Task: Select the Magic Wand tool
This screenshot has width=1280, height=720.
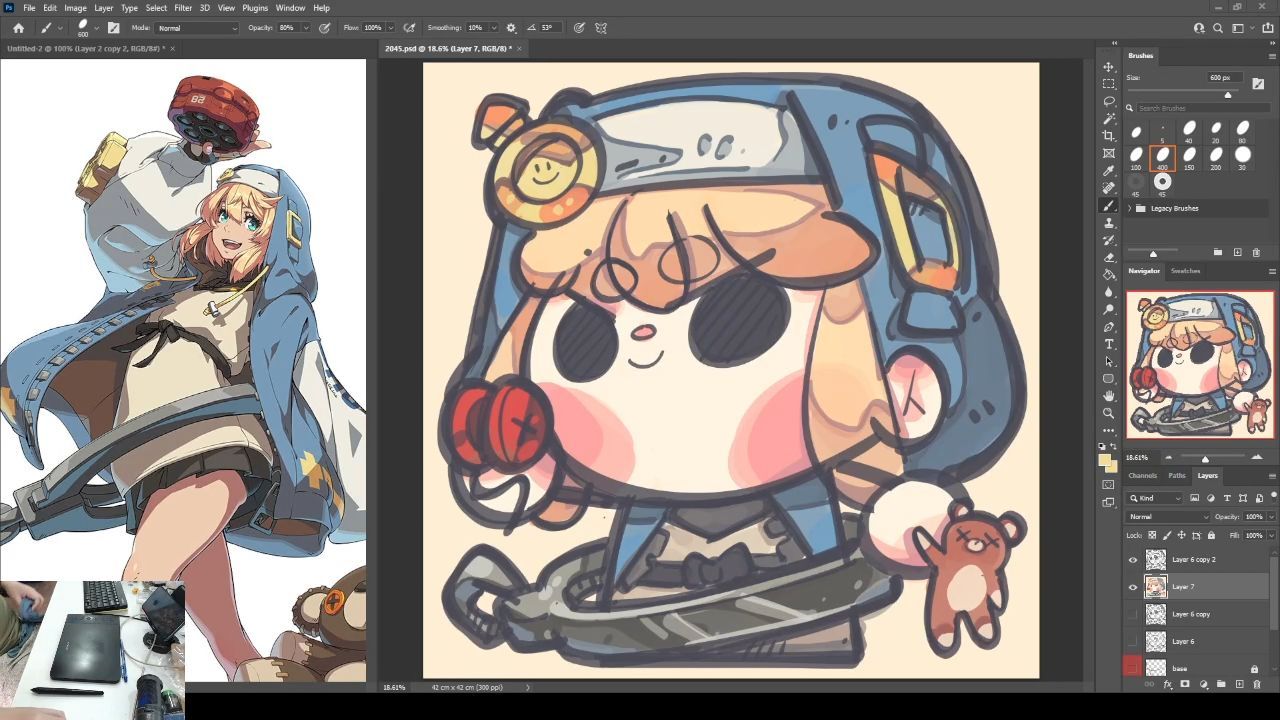Action: pos(1108,119)
